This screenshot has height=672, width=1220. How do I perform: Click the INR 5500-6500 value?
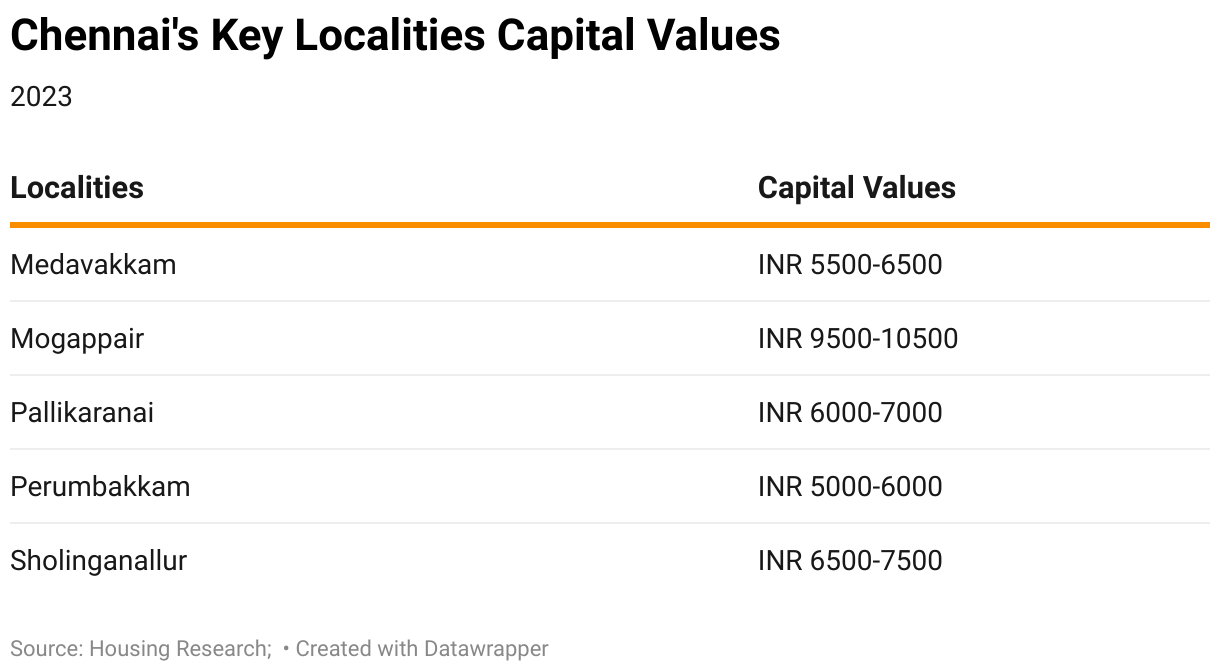point(850,265)
